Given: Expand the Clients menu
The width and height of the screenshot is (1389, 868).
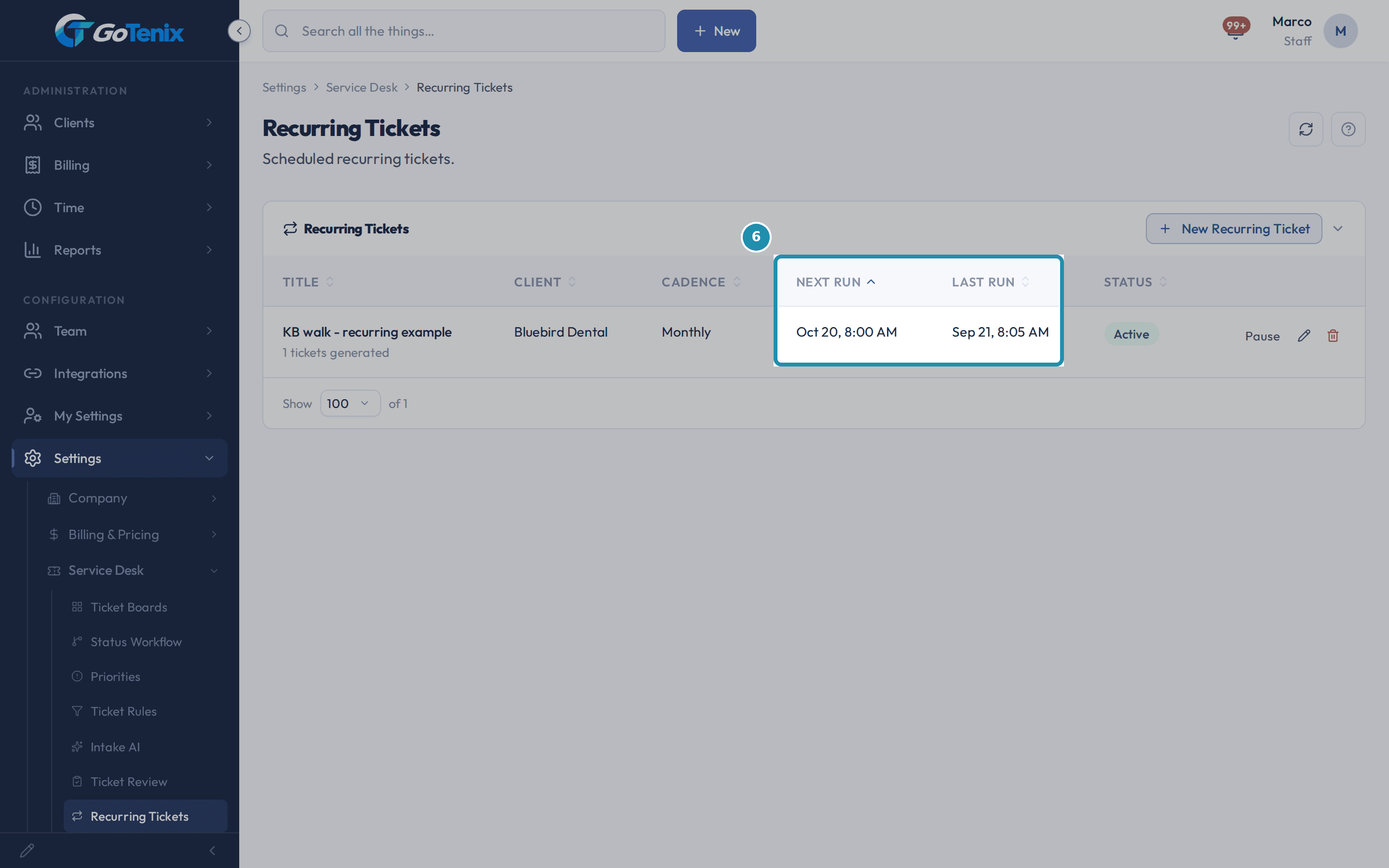Looking at the screenshot, I should 120,122.
